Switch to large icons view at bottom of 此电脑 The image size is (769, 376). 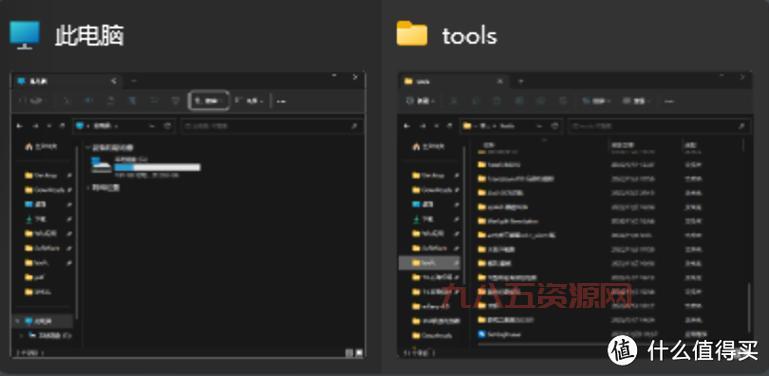[359, 352]
